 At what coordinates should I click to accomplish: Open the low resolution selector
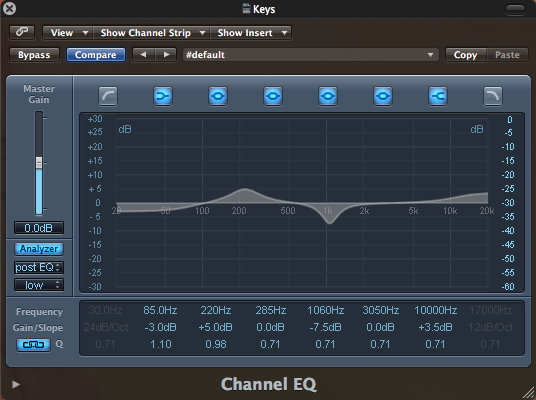[x=39, y=285]
